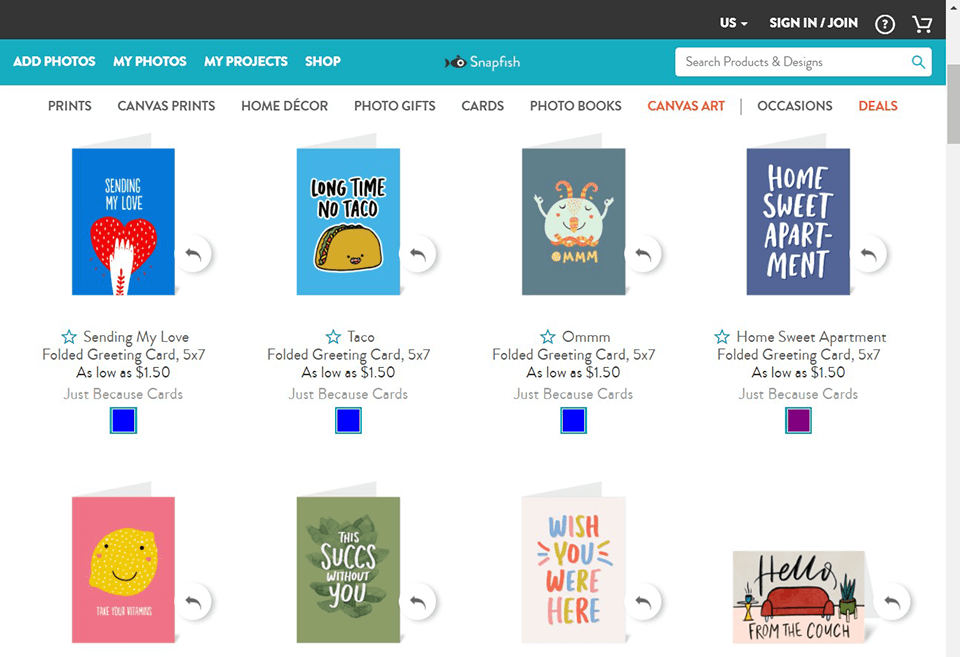Toggle favorite star for Taco card

[333, 337]
